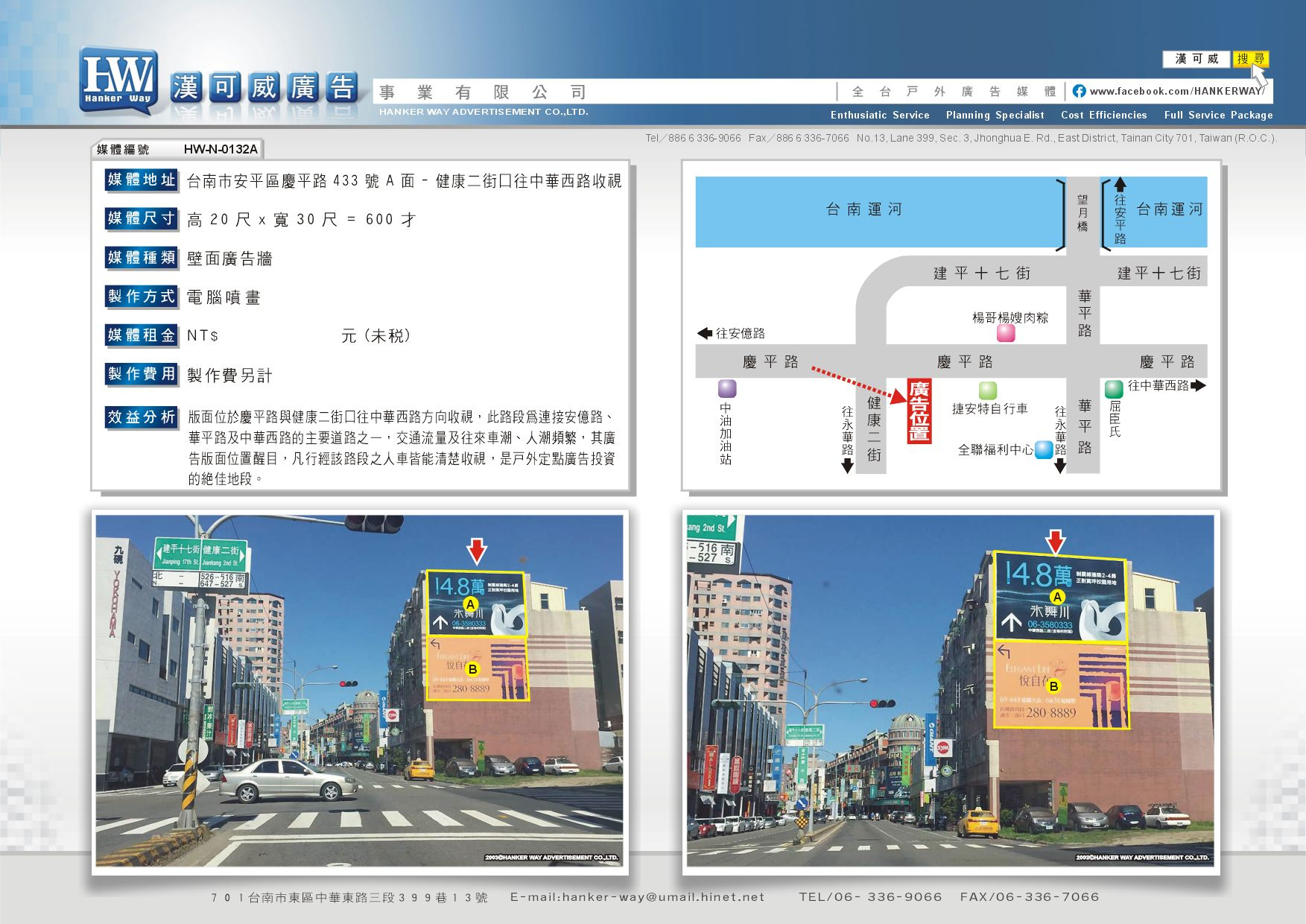Click the 健康二街 road label on map
This screenshot has width=1306, height=924.
pyautogui.click(x=874, y=428)
